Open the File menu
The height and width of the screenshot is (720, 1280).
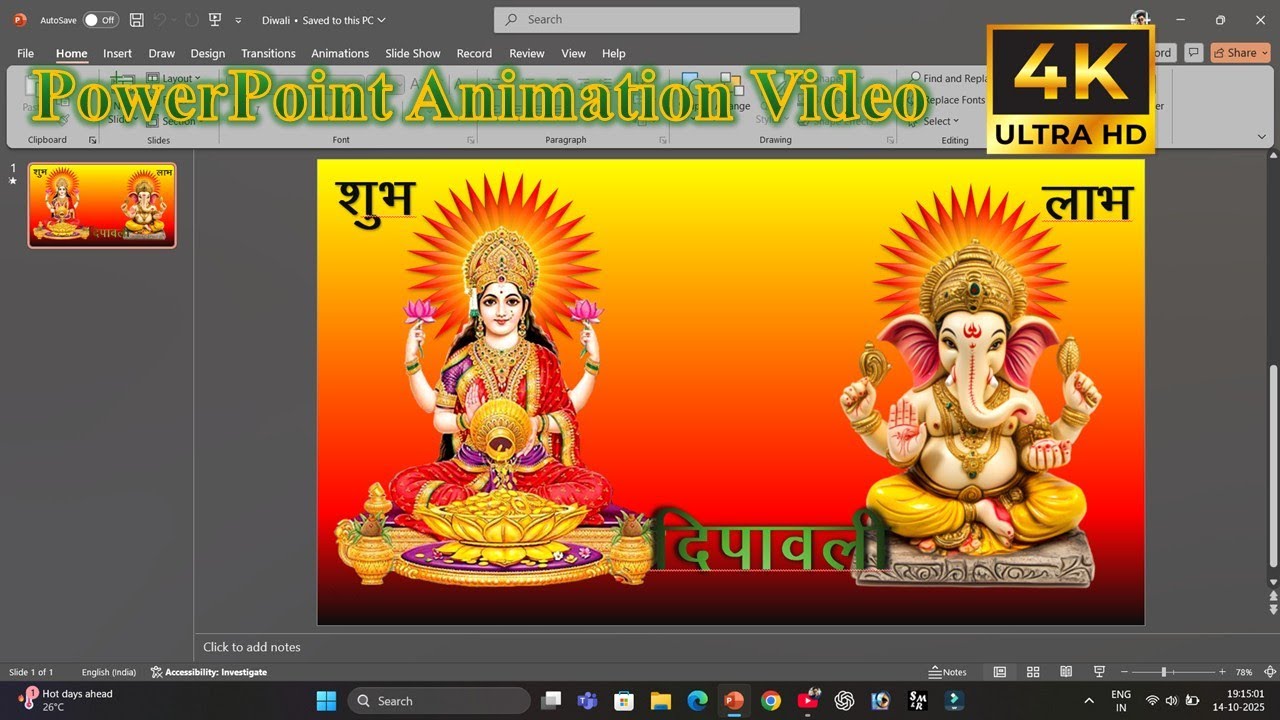point(25,53)
